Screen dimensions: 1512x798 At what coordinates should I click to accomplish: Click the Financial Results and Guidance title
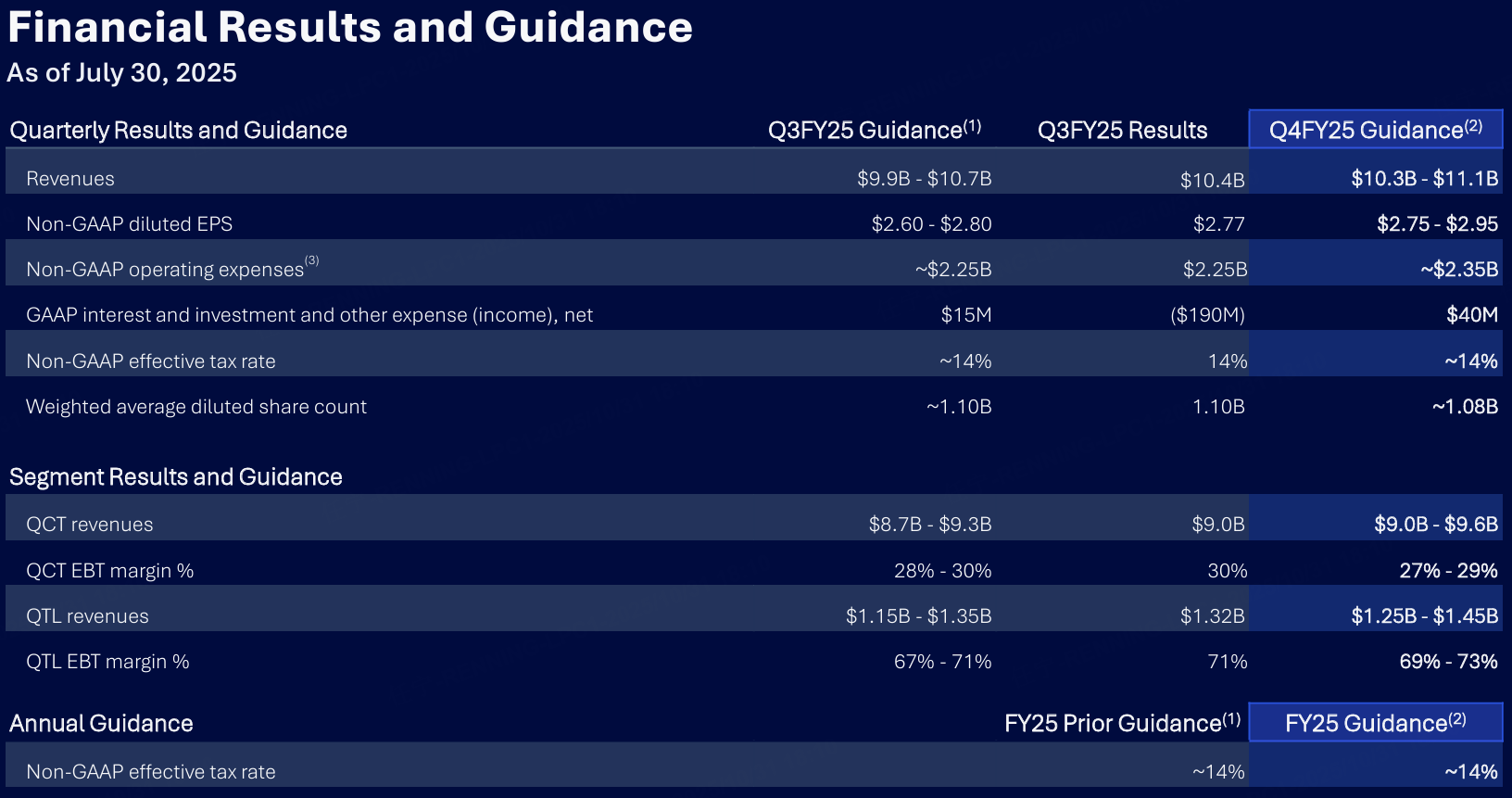[x=350, y=28]
